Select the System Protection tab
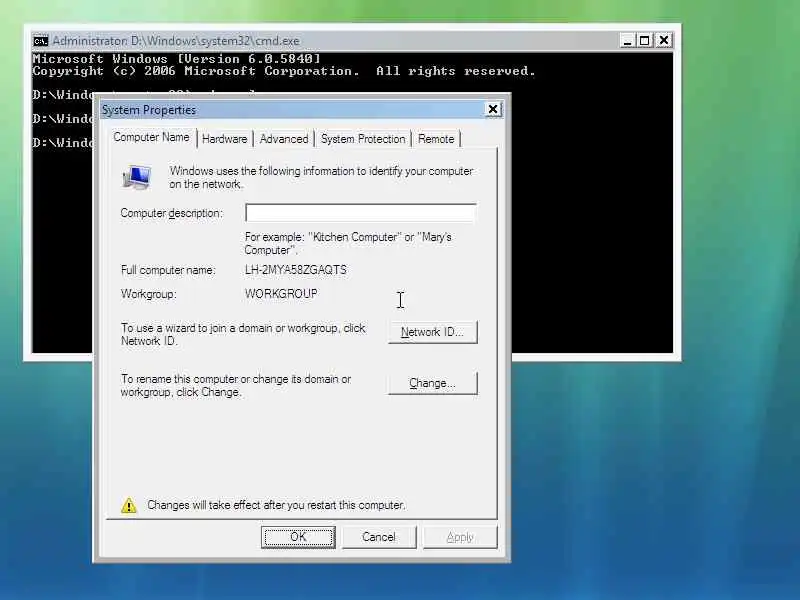The image size is (800, 600). (x=363, y=139)
